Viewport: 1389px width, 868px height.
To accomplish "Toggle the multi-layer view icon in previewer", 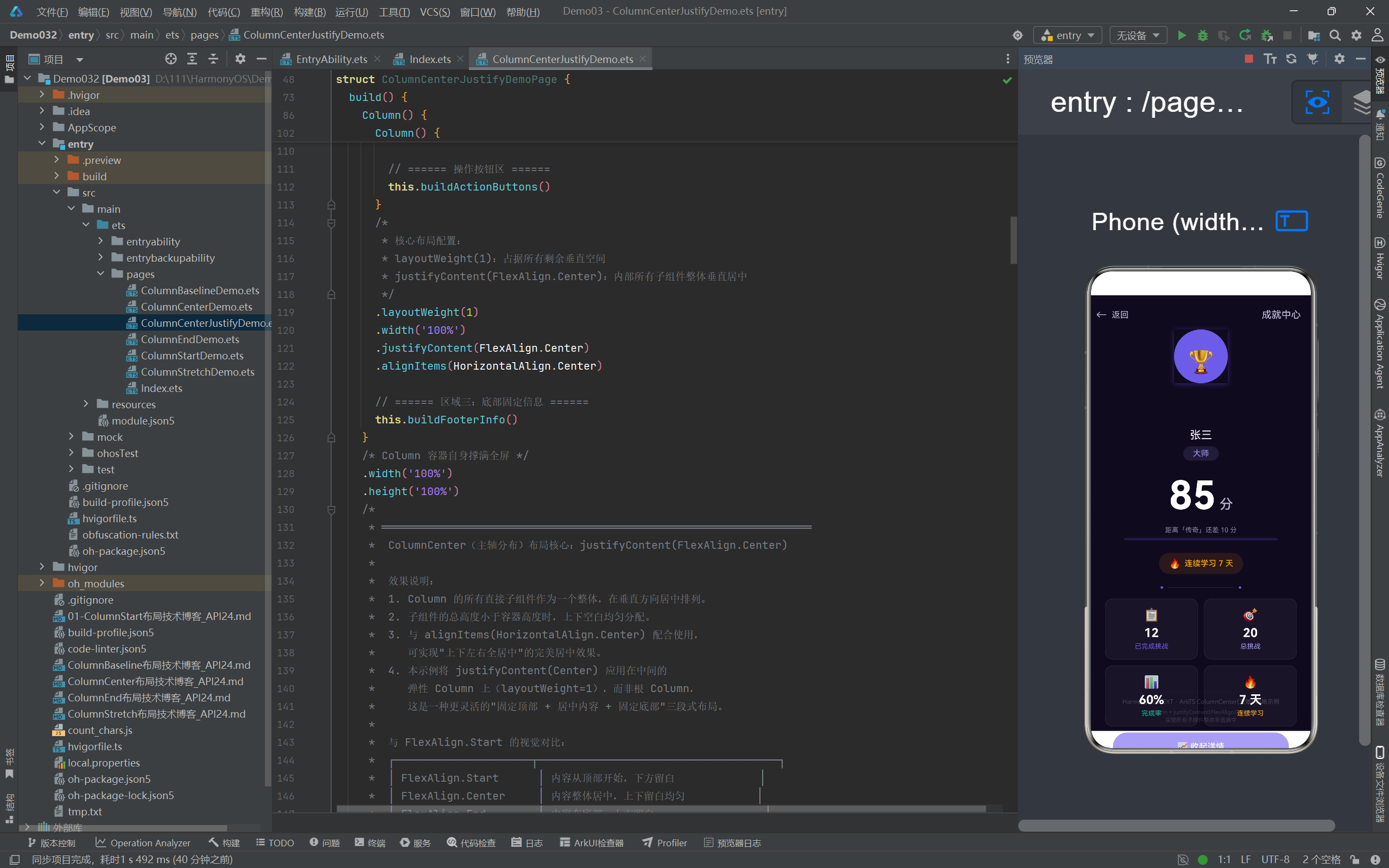I will point(1361,103).
